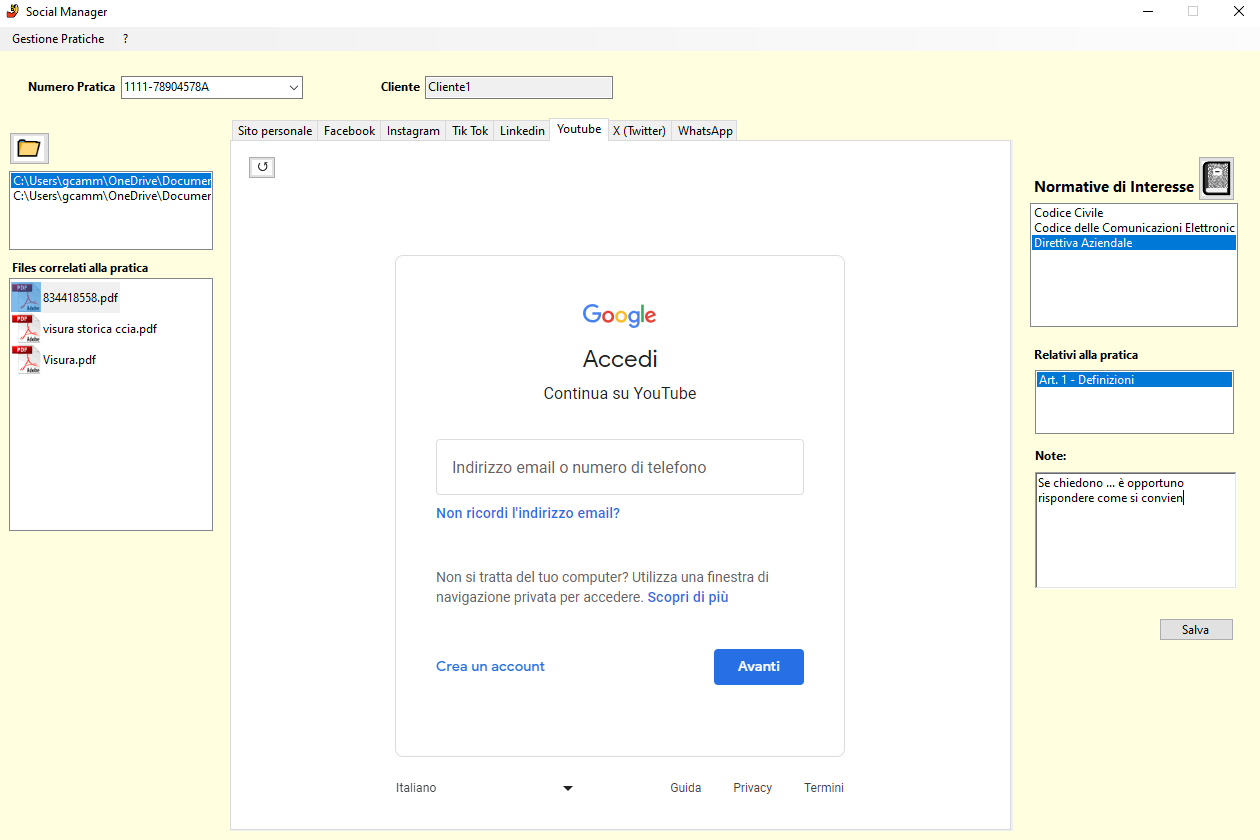Follow the Crea un account link
The height and width of the screenshot is (840, 1260).
click(x=490, y=667)
